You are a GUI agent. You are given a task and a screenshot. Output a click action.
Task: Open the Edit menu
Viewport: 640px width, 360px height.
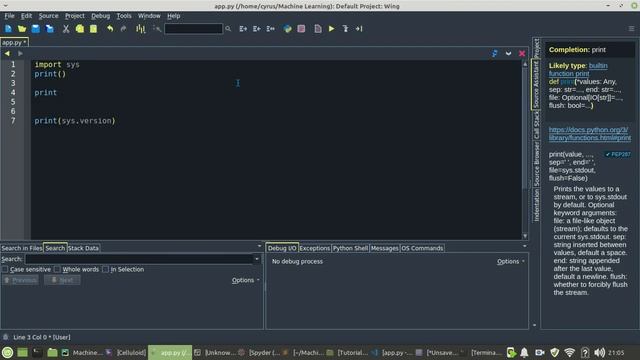[26, 16]
